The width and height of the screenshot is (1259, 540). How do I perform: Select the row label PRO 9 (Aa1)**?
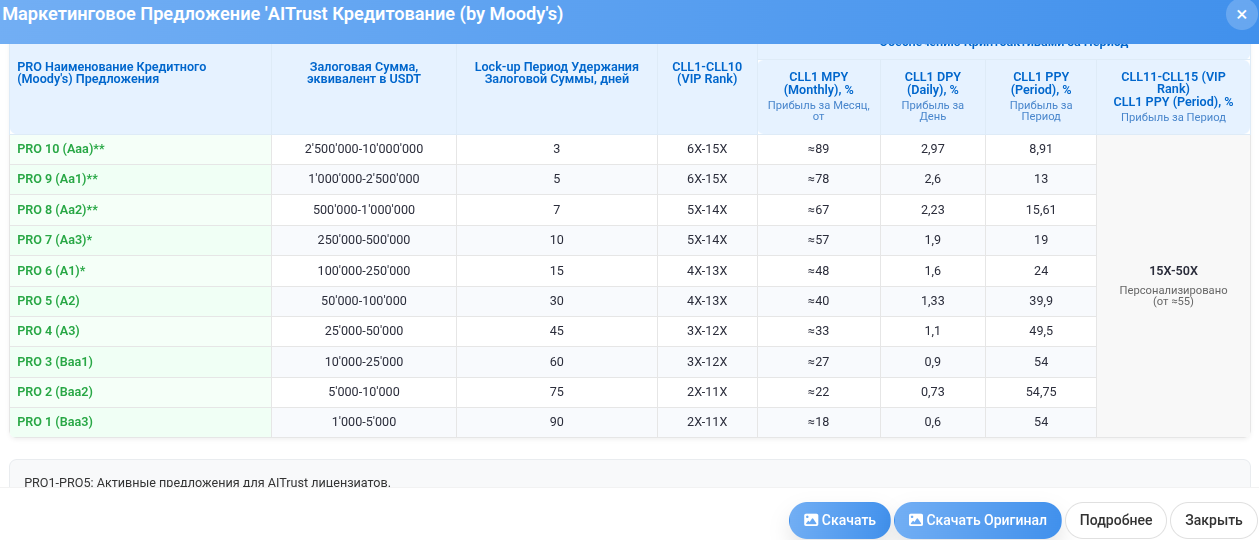coord(57,179)
